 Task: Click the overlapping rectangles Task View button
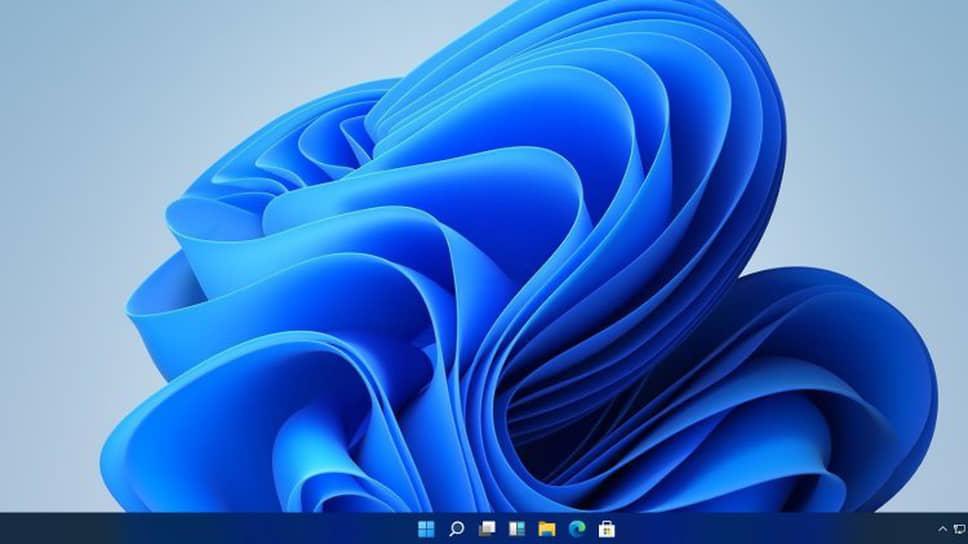(487, 528)
